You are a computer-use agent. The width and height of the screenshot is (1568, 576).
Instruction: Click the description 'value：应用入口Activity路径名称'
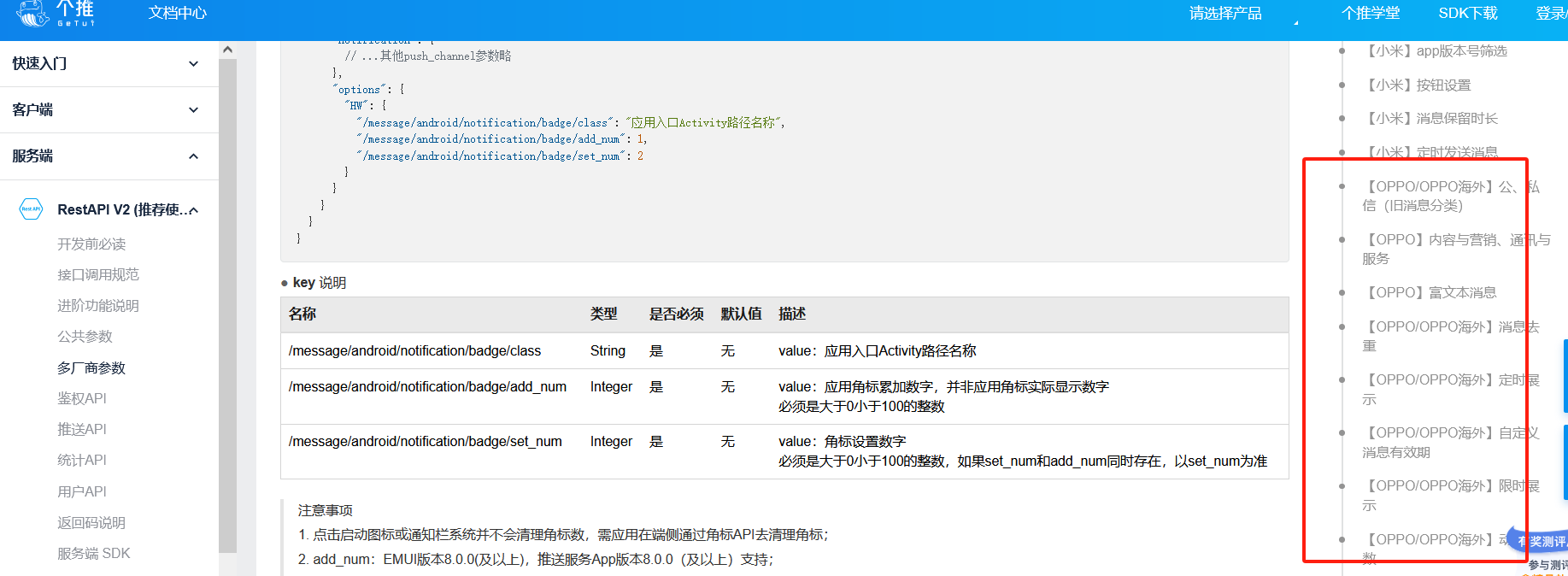click(878, 351)
